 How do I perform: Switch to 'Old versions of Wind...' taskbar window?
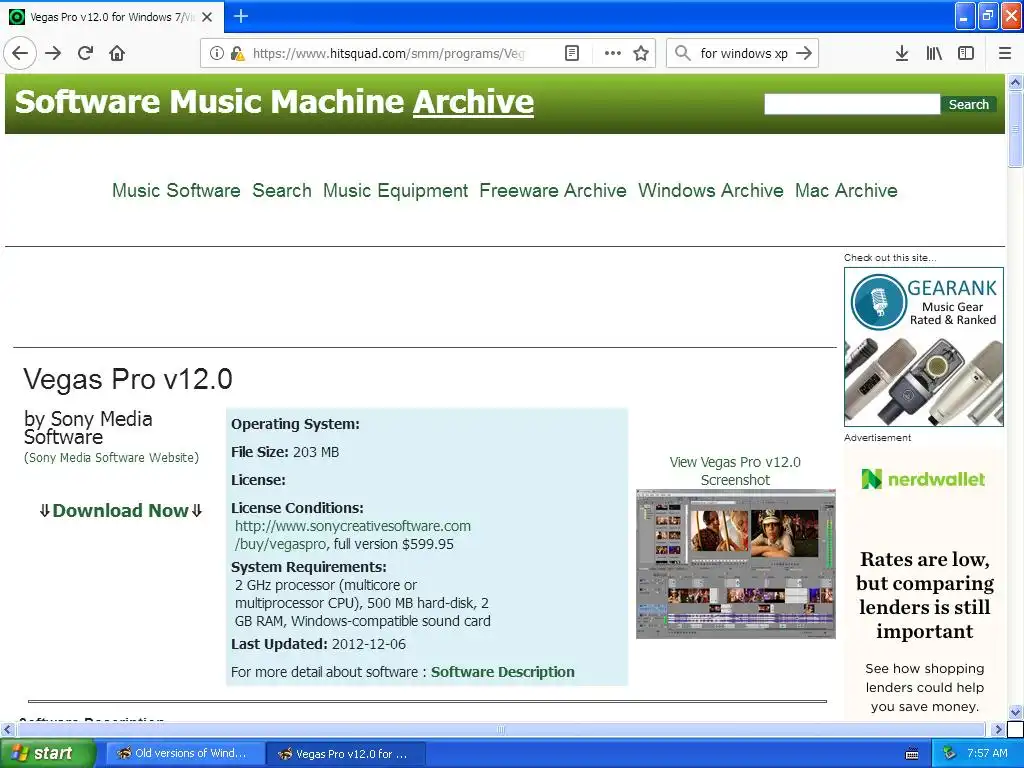[x=184, y=754]
